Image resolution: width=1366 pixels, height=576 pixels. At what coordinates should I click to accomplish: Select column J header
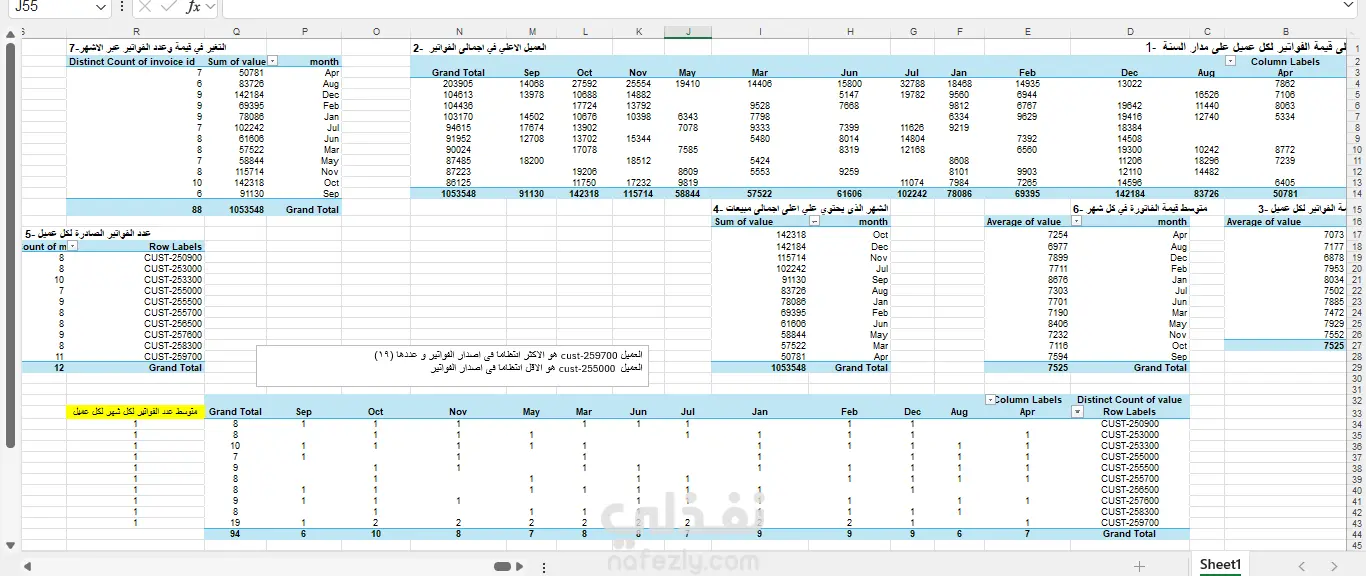(688, 32)
